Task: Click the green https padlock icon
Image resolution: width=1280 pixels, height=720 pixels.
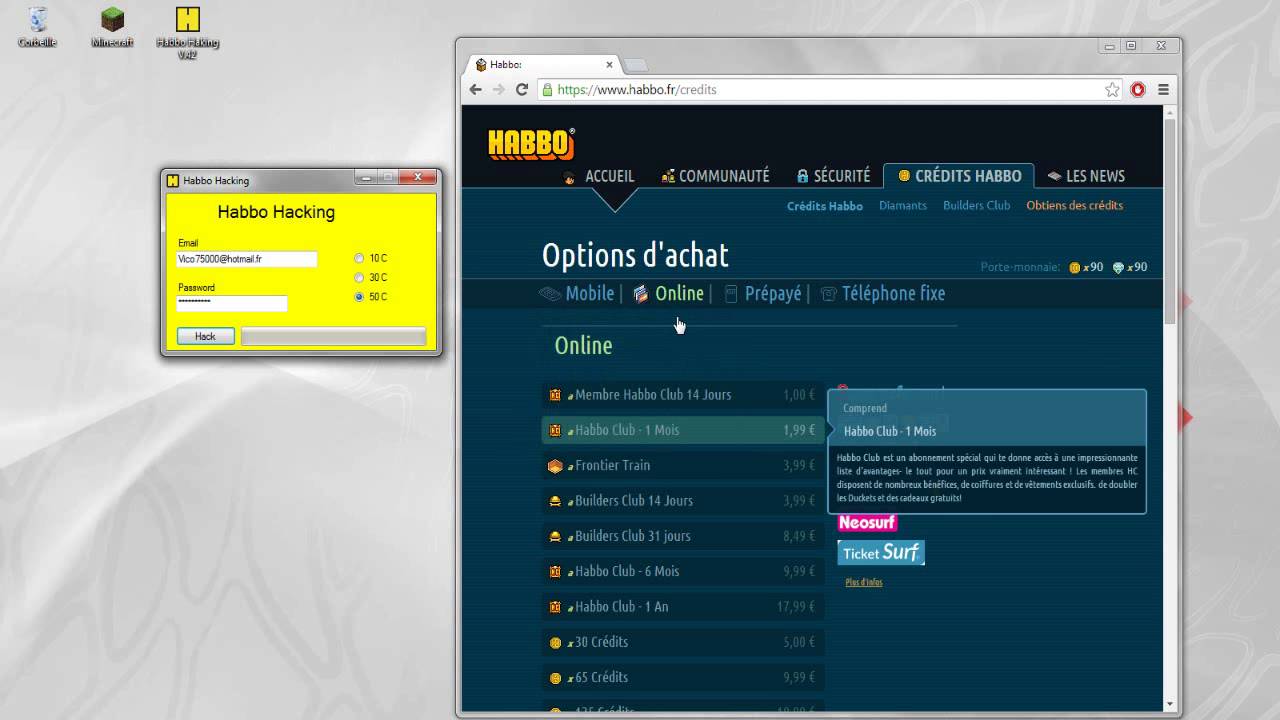Action: coord(547,90)
